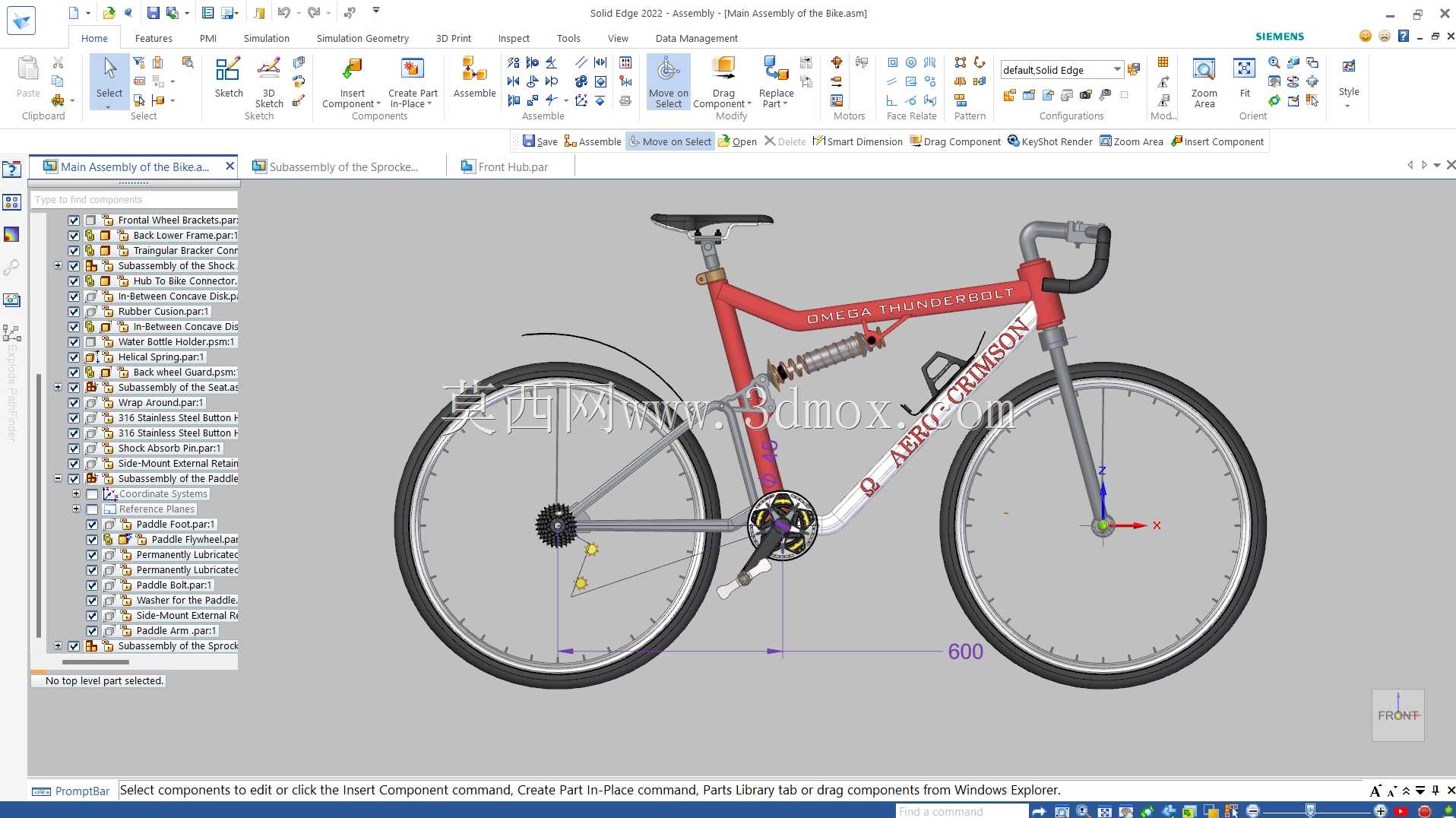This screenshot has height=818, width=1456.
Task: Click the Replace Part button
Action: pyautogui.click(x=776, y=83)
